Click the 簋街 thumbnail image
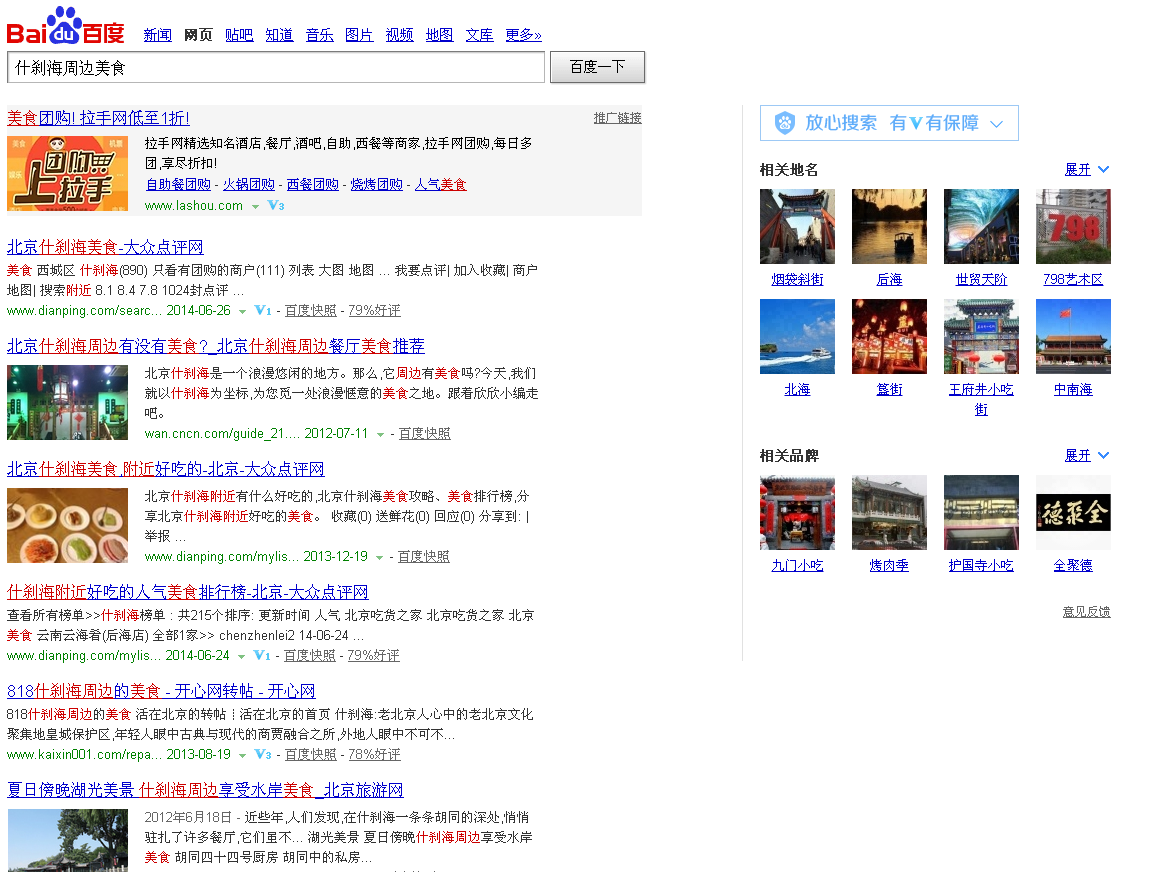Screen dimensions: 1160x875 [889, 337]
